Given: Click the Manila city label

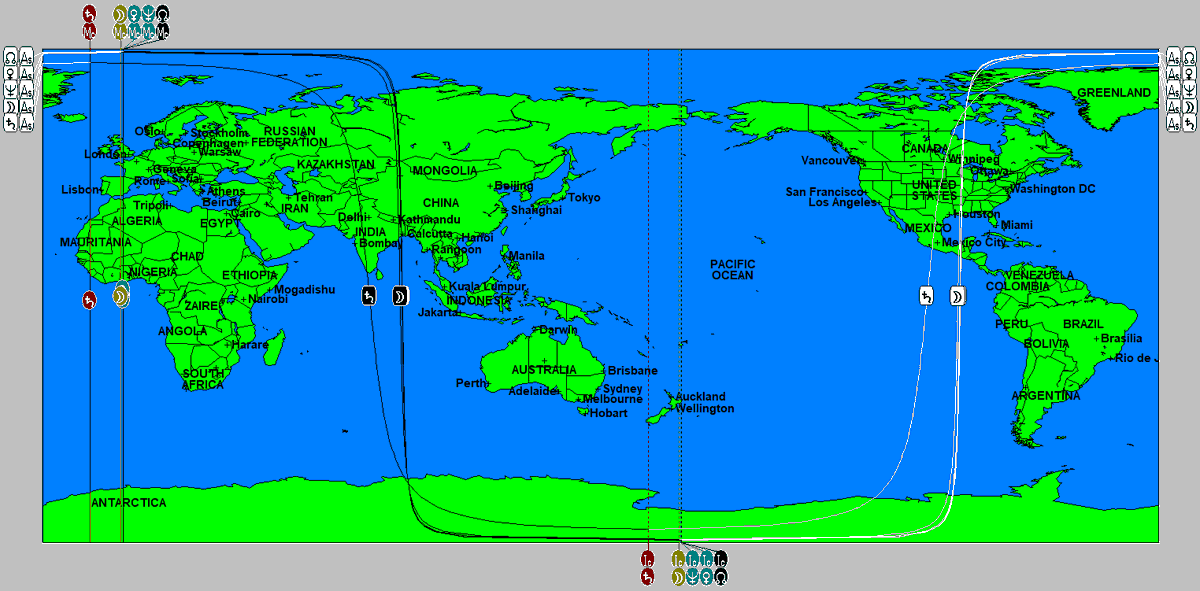Looking at the screenshot, I should [527, 255].
